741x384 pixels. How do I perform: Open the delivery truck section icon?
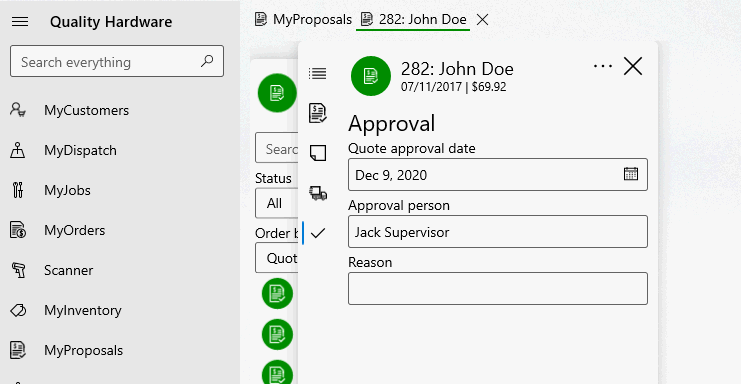coord(318,193)
